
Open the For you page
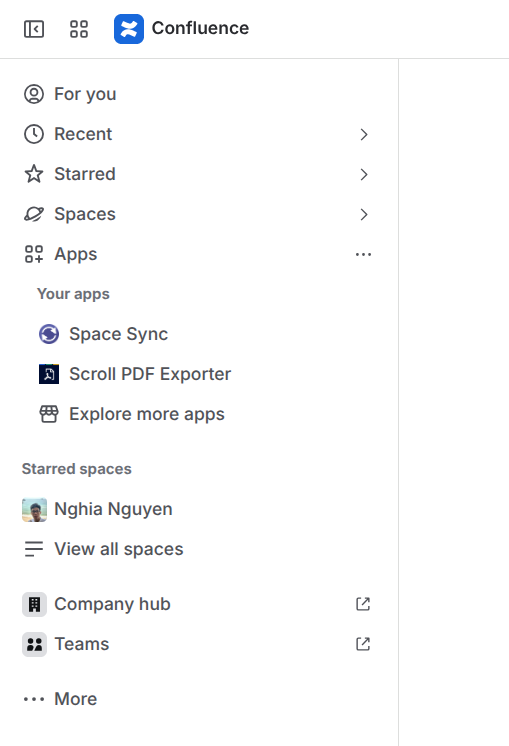[199, 94]
